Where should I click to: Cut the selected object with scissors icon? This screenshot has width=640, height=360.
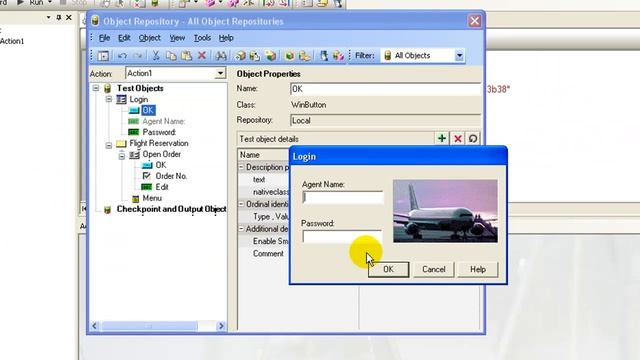tap(156, 56)
